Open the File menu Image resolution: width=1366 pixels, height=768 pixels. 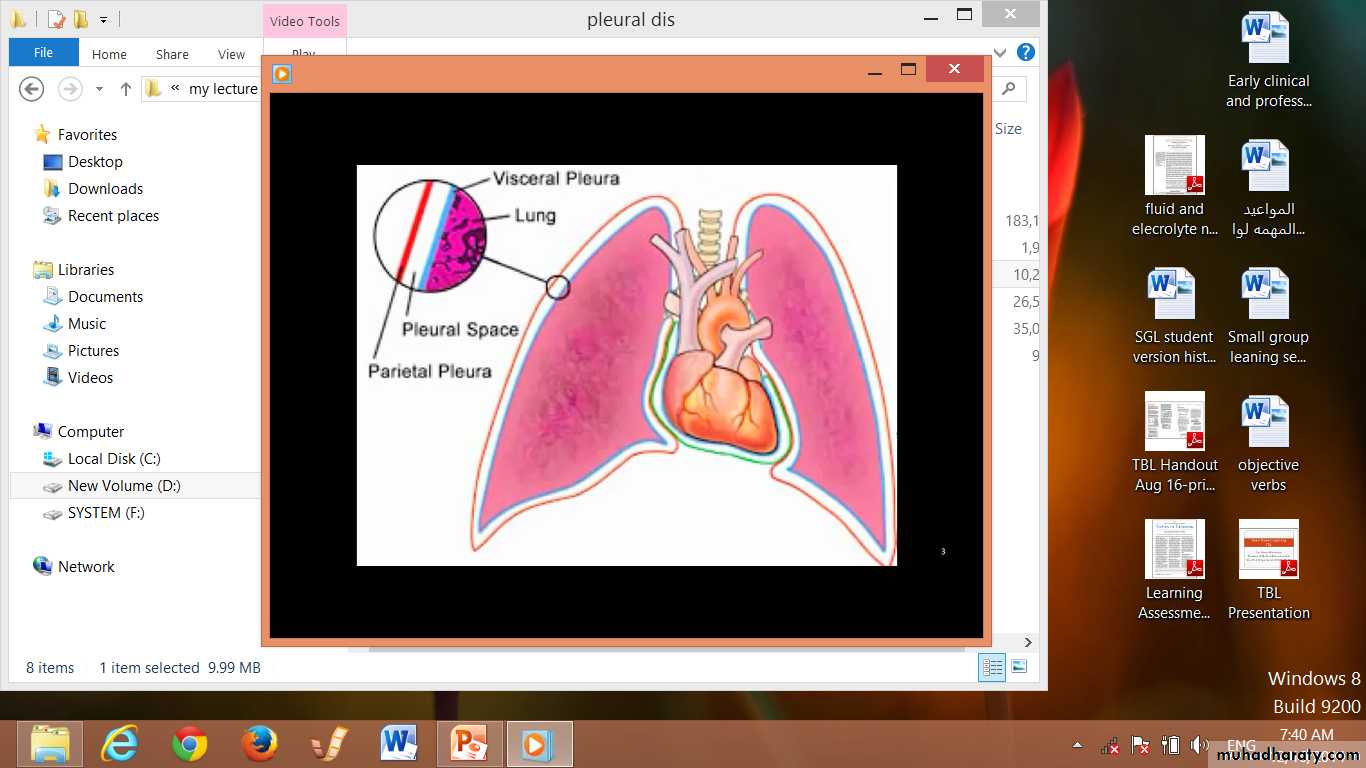[x=43, y=53]
